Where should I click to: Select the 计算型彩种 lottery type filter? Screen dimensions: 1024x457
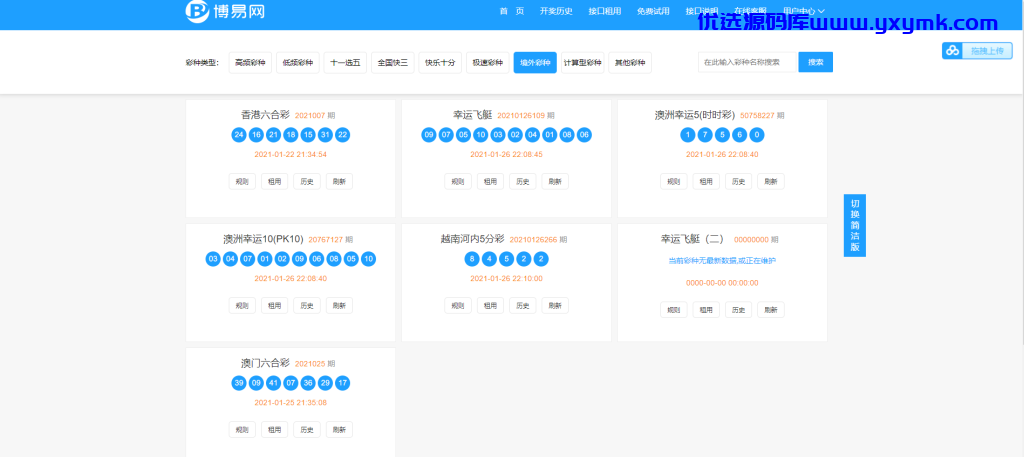583,63
